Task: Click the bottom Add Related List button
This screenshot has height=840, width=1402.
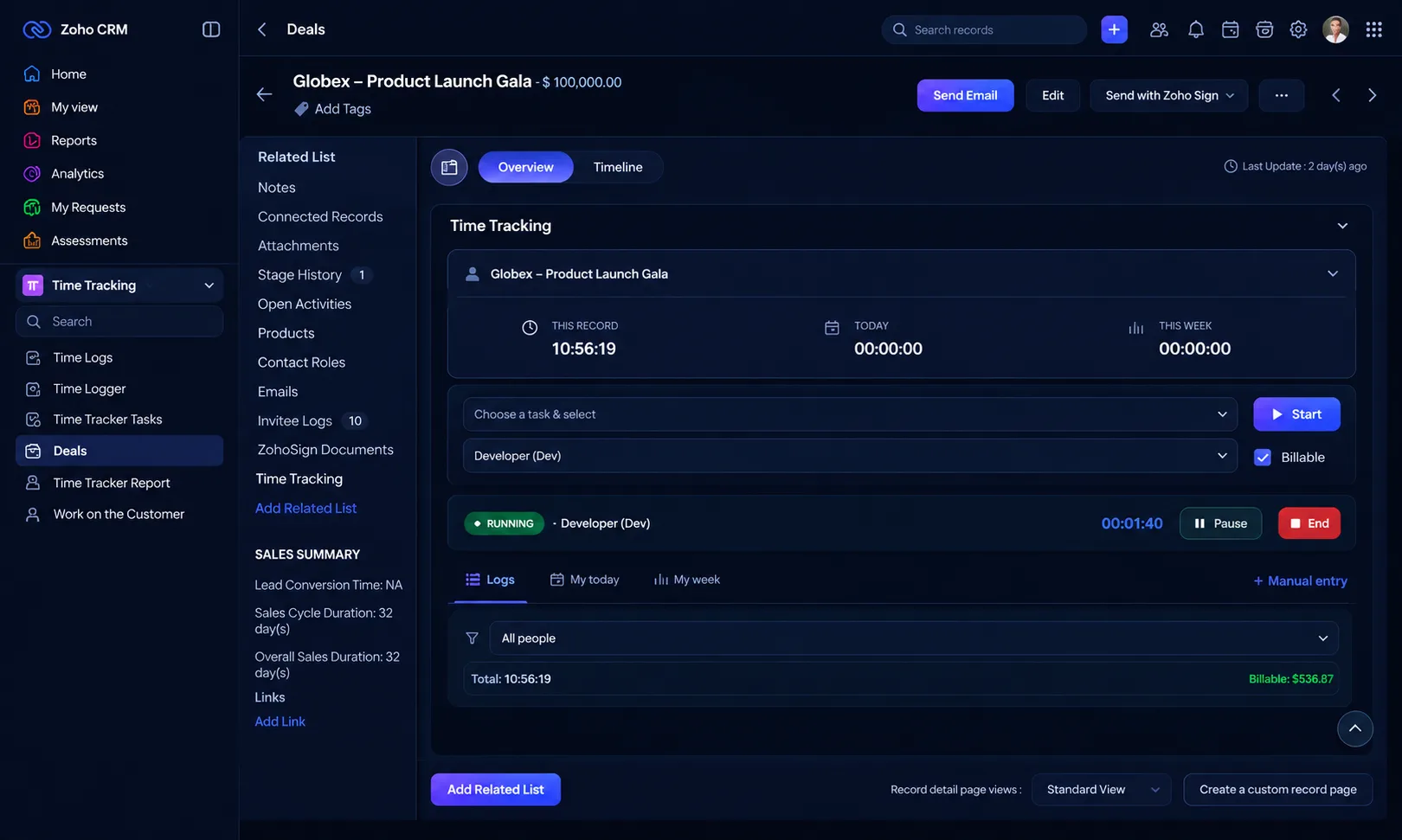Action: click(x=496, y=790)
